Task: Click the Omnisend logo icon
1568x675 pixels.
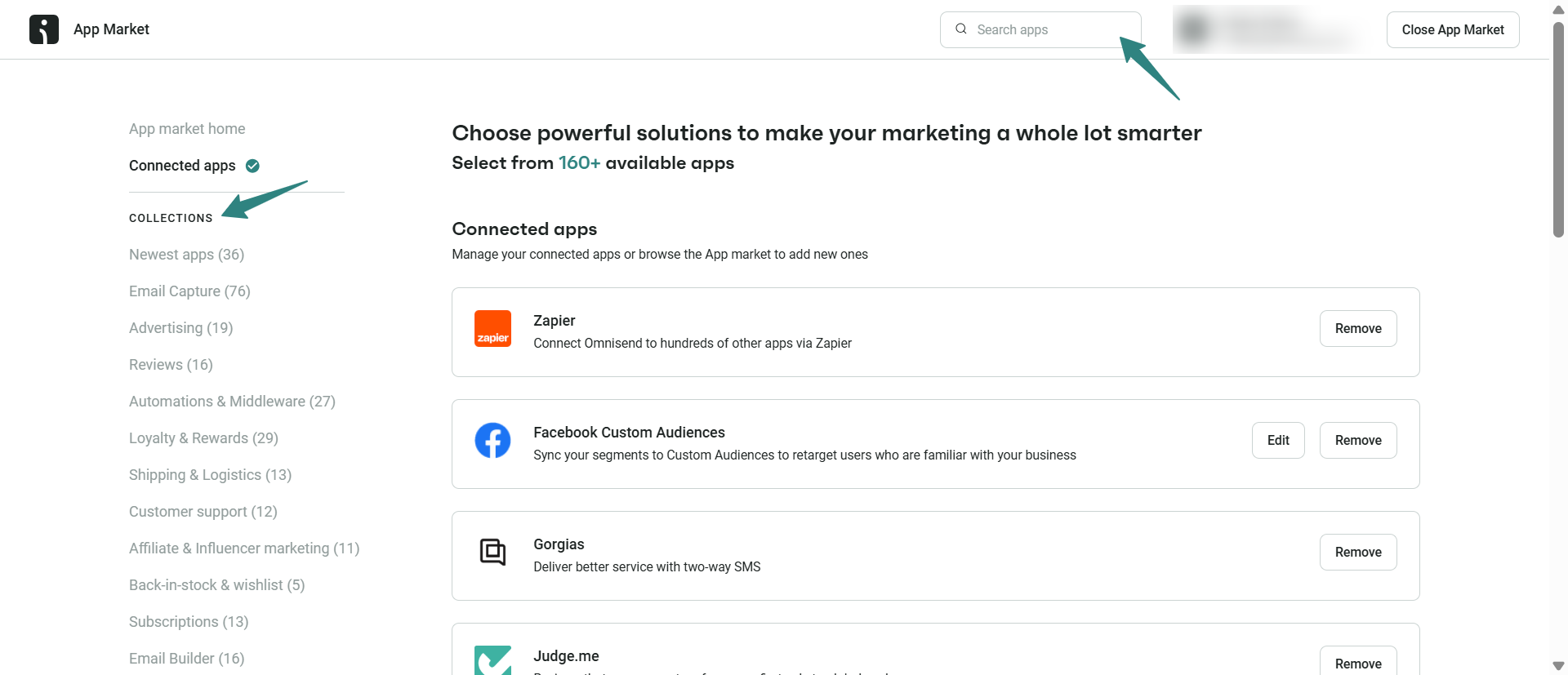Action: (44, 29)
